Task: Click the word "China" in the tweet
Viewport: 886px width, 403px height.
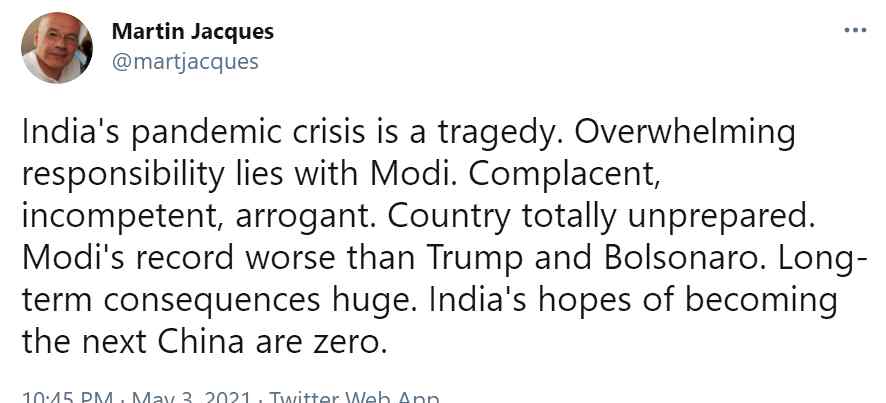Action: (x=201, y=341)
